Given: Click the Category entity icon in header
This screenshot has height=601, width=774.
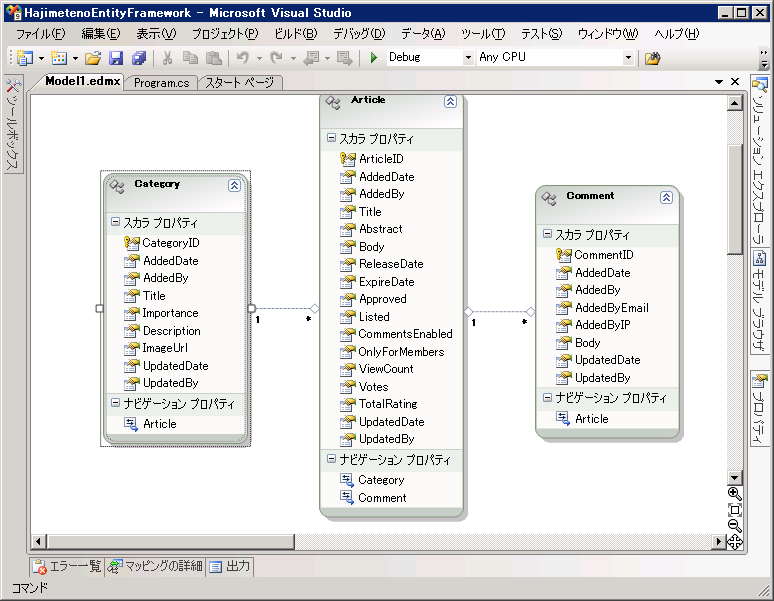Looking at the screenshot, I should point(117,187).
